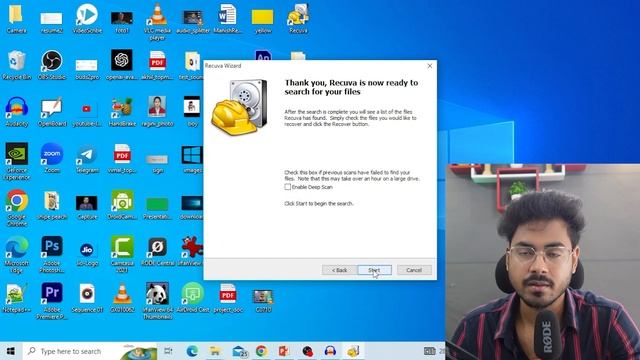Go back with the < Back button
Viewport: 640px width, 360px height.
tap(339, 270)
